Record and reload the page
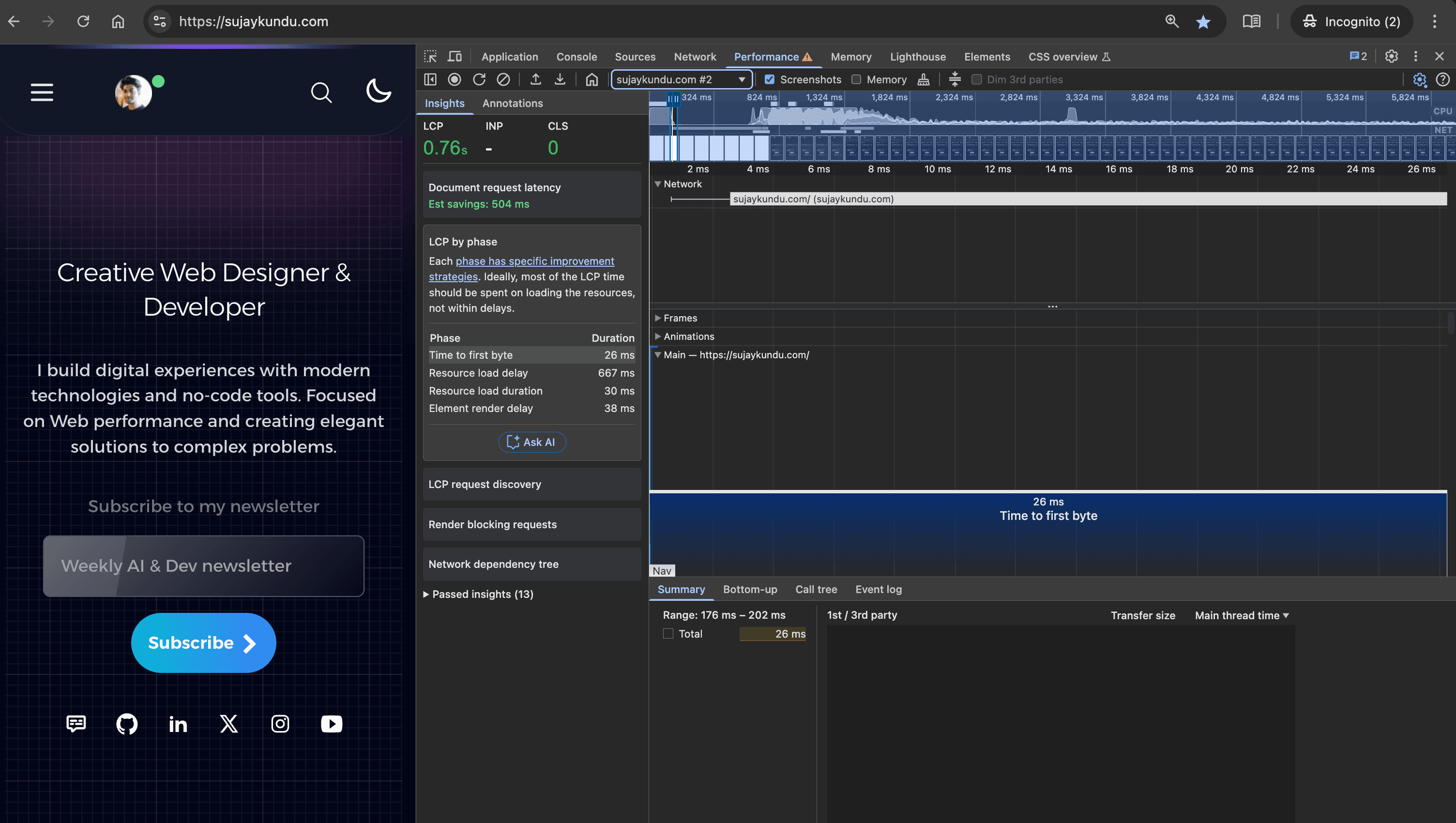 (479, 79)
